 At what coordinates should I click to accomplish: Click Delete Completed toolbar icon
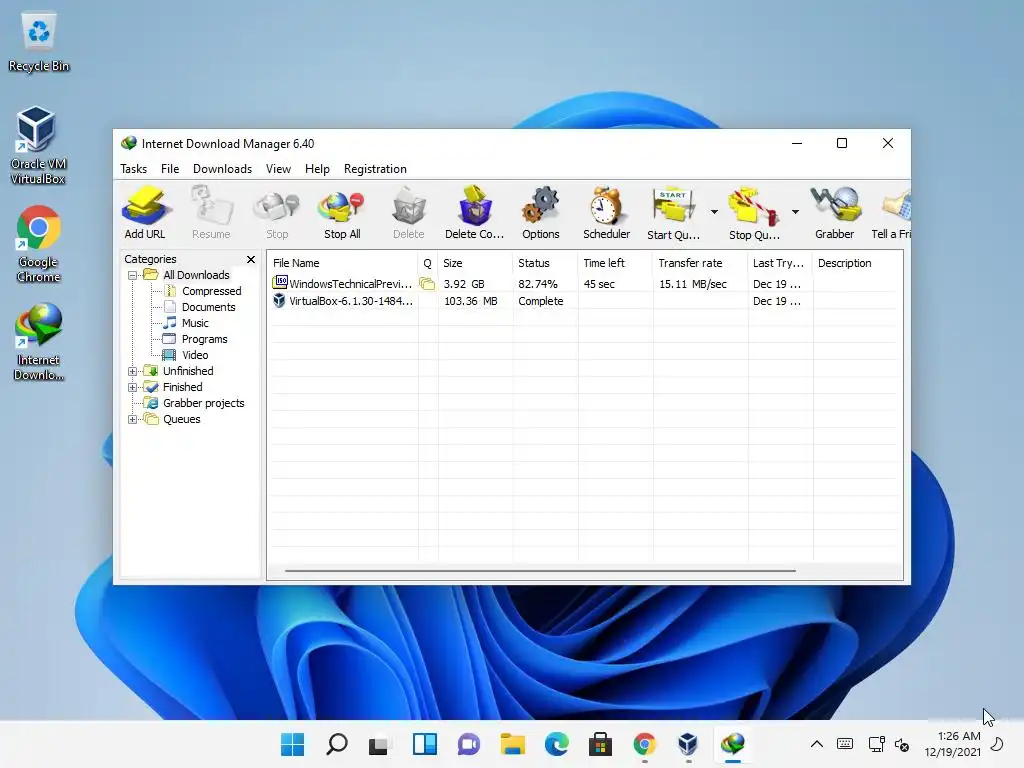click(474, 212)
